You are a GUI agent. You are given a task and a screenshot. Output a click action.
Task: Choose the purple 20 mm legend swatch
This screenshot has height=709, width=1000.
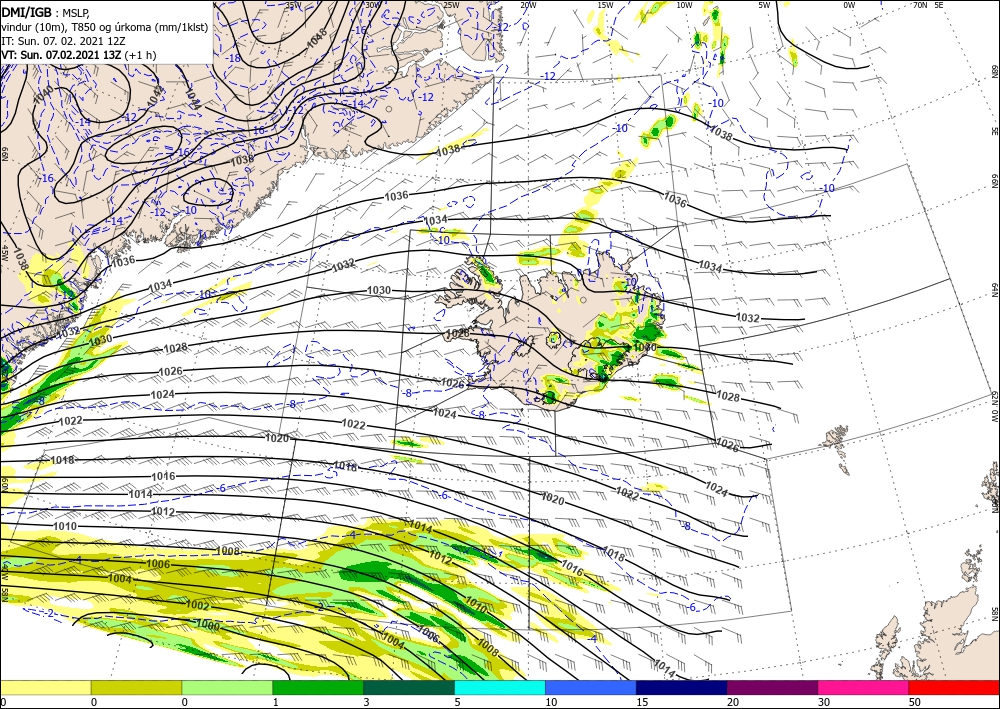[x=772, y=688]
